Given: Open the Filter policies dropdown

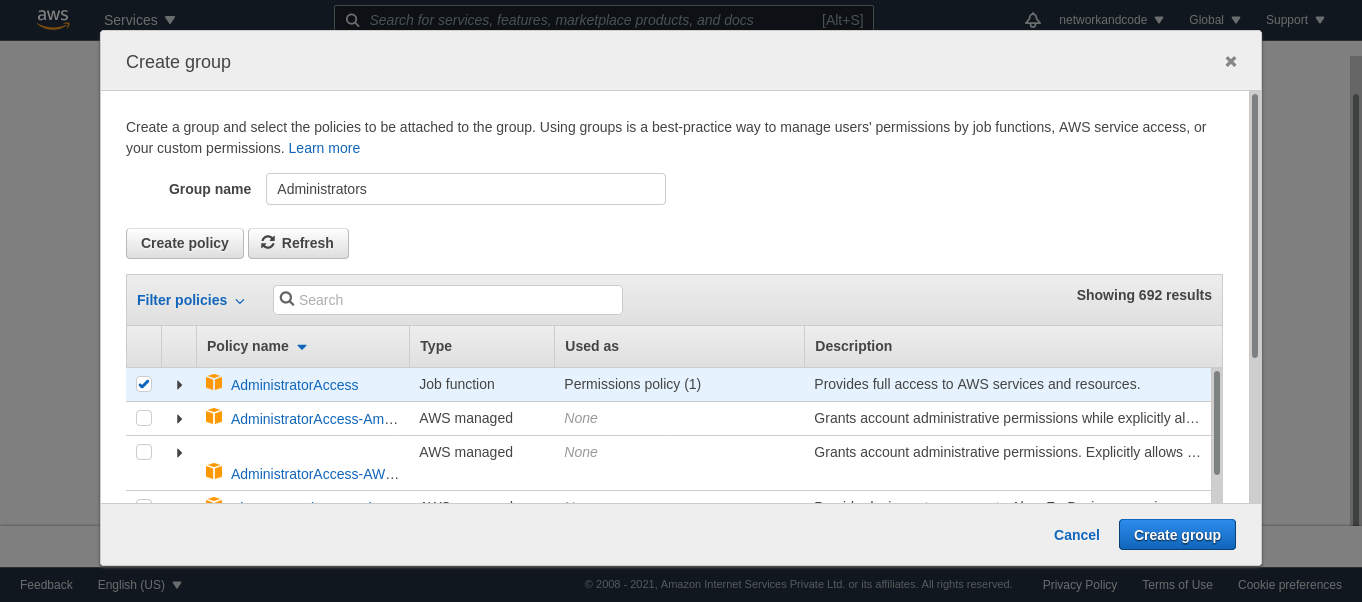Looking at the screenshot, I should pyautogui.click(x=191, y=300).
